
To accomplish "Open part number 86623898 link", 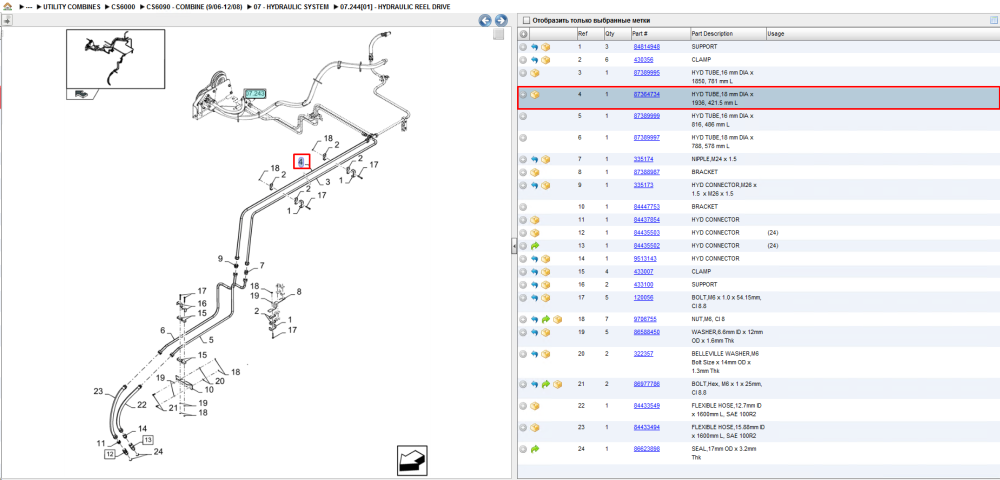I will pyautogui.click(x=646, y=449).
